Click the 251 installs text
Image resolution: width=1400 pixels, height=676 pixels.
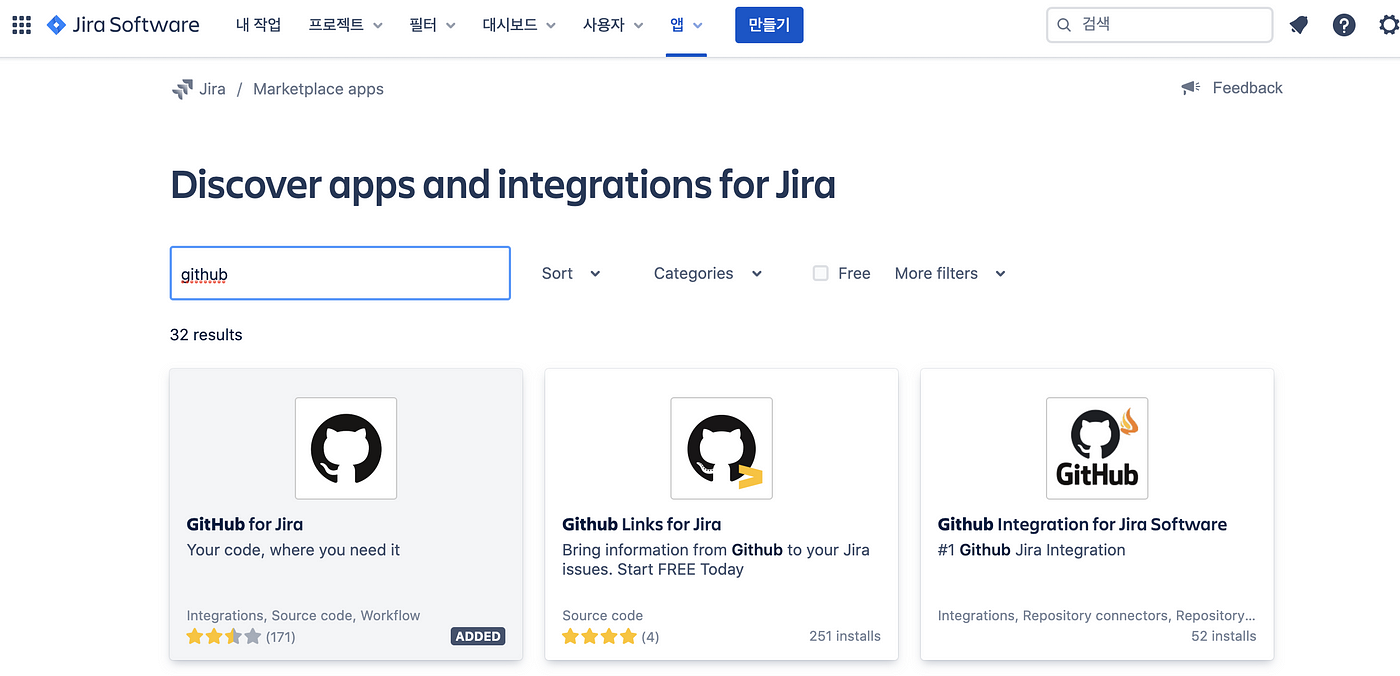pos(845,636)
